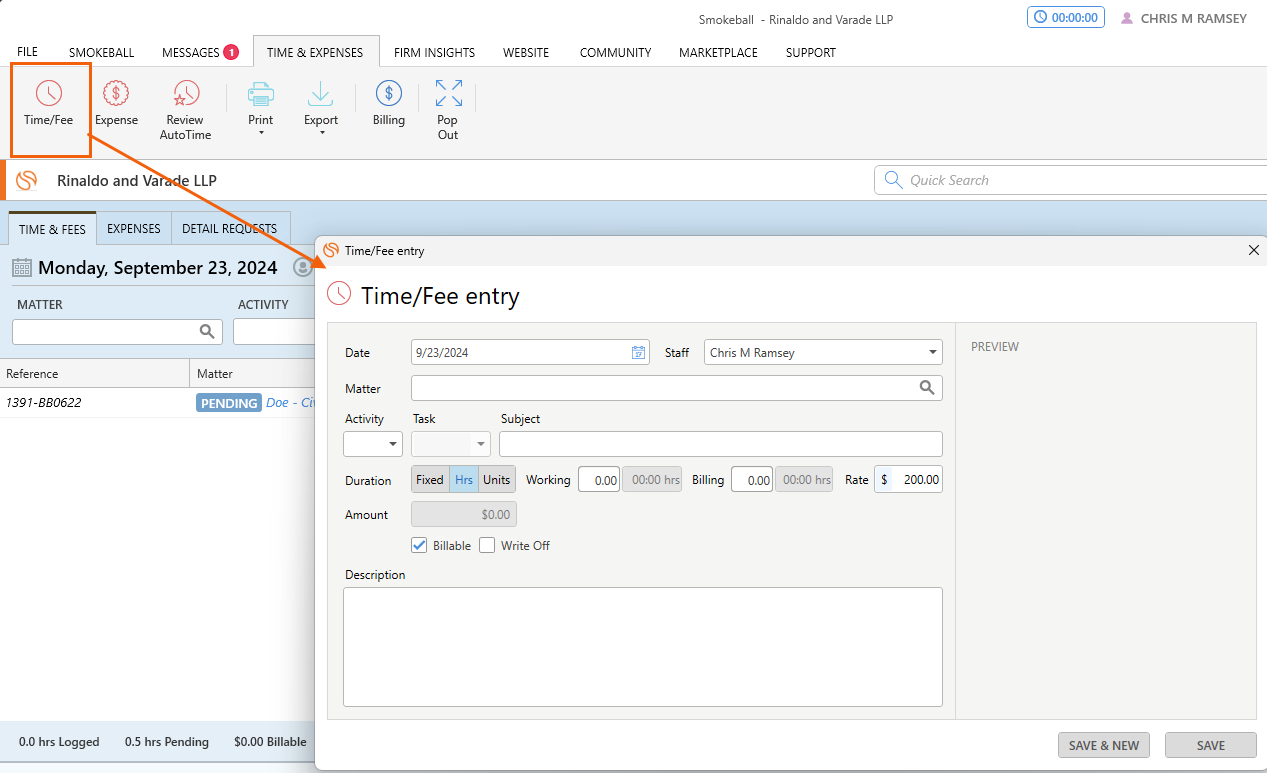Open the MESSAGES tab
Screen dimensions: 1267x773
(x=190, y=52)
